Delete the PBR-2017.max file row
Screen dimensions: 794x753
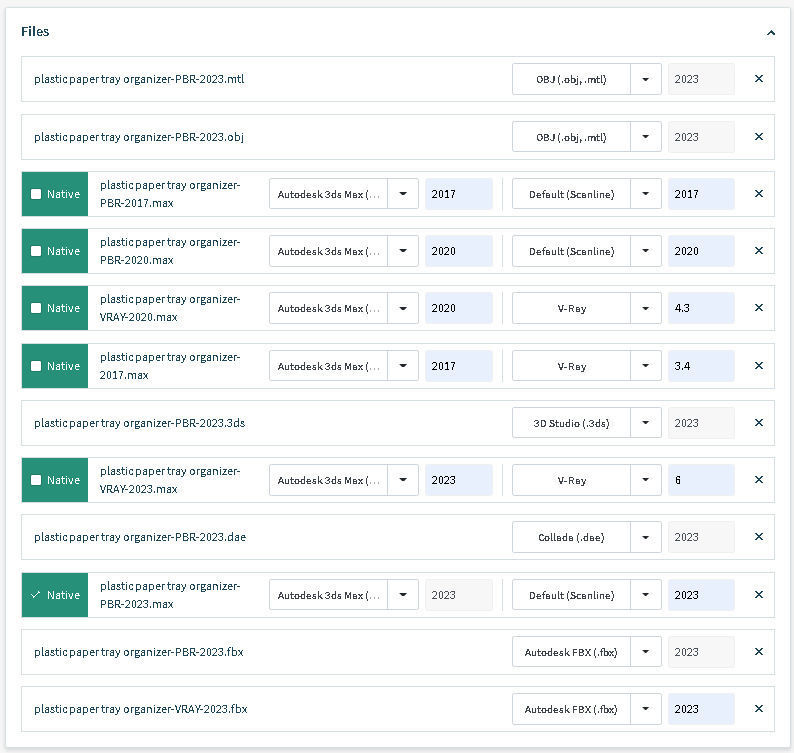[759, 194]
